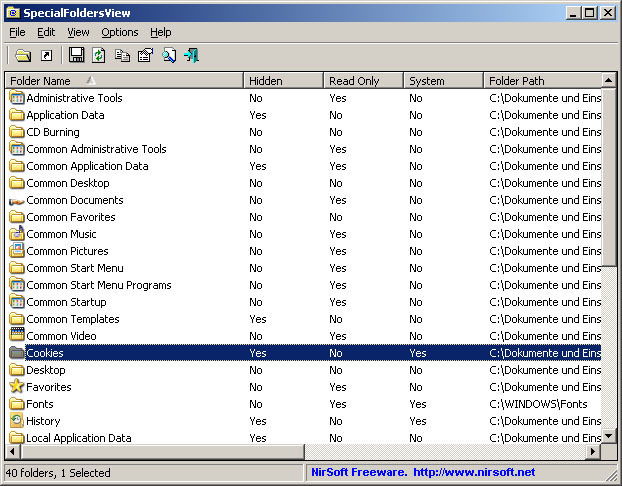This screenshot has height=486, width=622.
Task: Click the History clock icon
Action: click(x=17, y=421)
